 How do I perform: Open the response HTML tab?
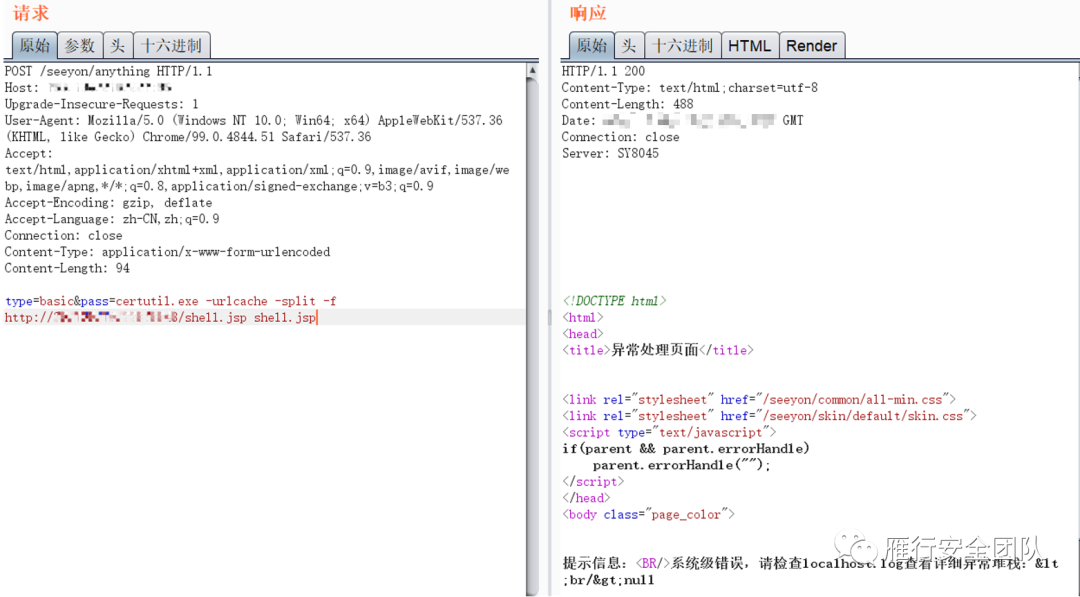[x=749, y=45]
